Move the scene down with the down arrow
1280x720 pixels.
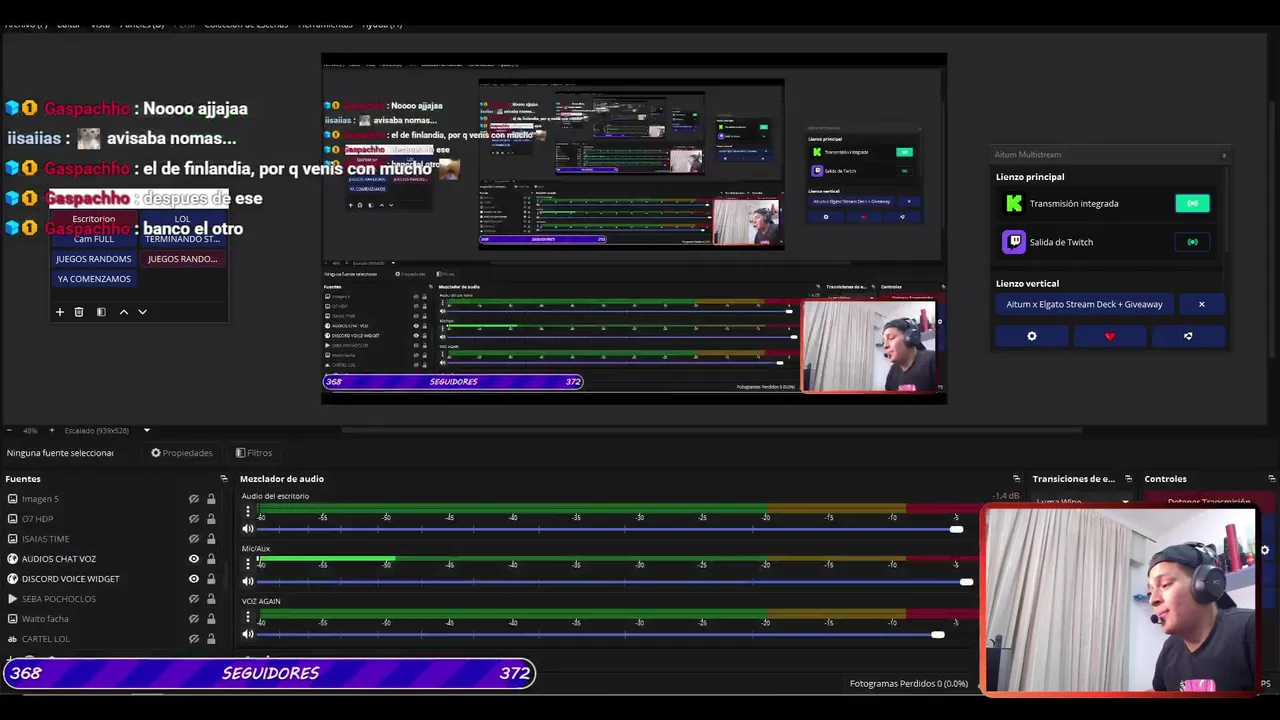pyautogui.click(x=142, y=312)
